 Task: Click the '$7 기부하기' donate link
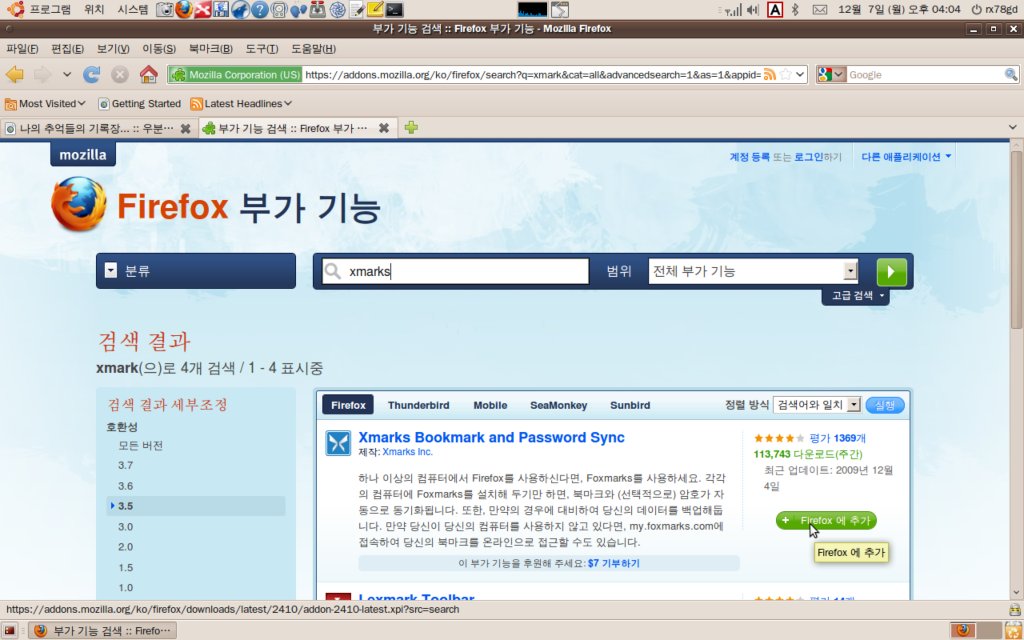click(x=613, y=563)
